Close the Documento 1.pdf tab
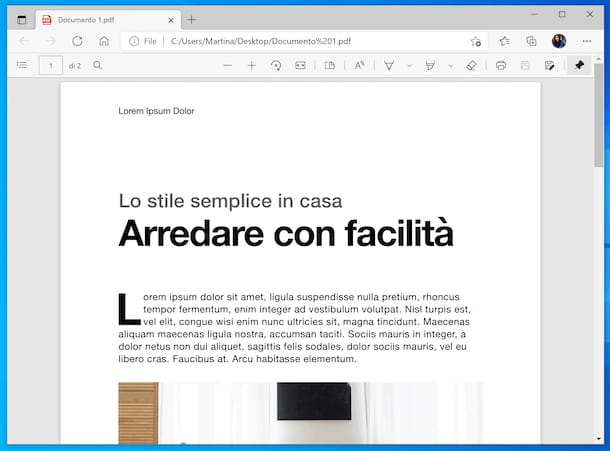This screenshot has width=610, height=451. tap(171, 20)
